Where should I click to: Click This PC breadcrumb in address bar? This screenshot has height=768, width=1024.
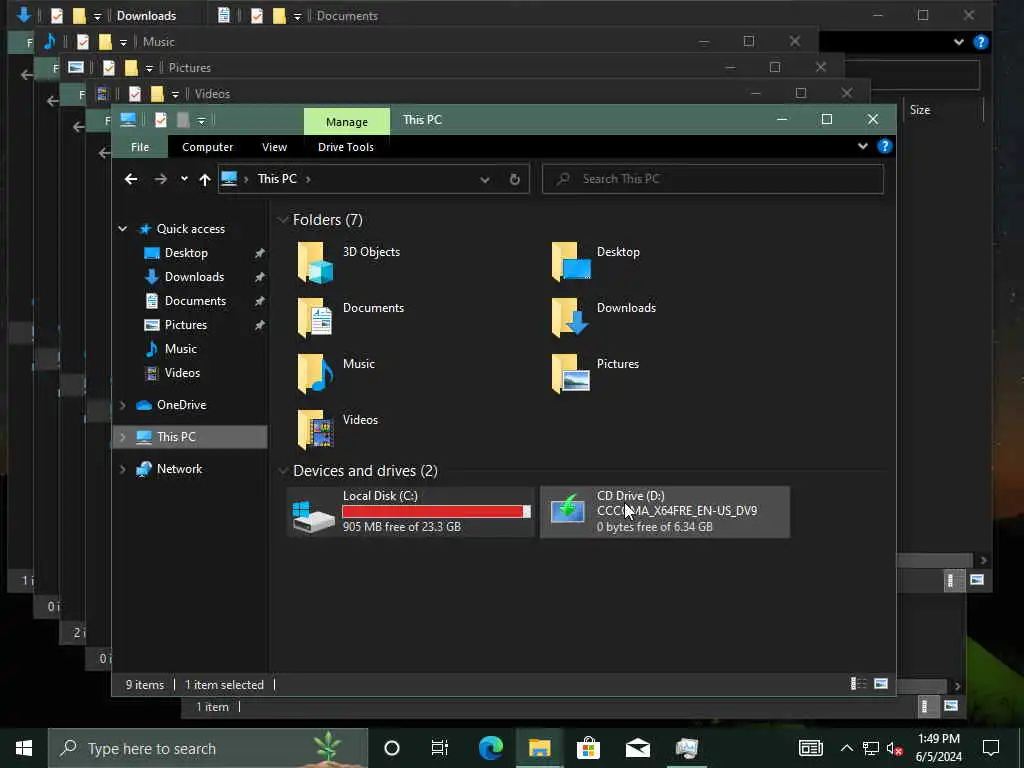pos(277,179)
